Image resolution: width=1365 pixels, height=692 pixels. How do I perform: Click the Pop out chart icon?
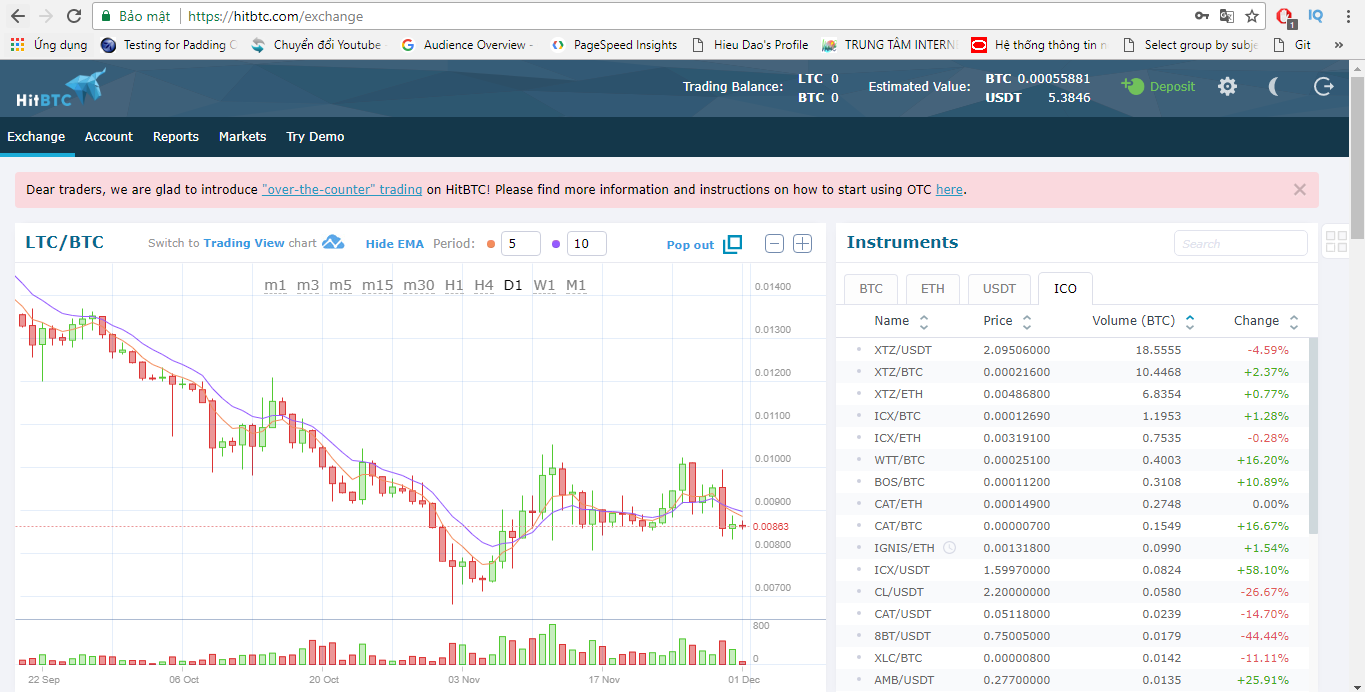tap(732, 244)
